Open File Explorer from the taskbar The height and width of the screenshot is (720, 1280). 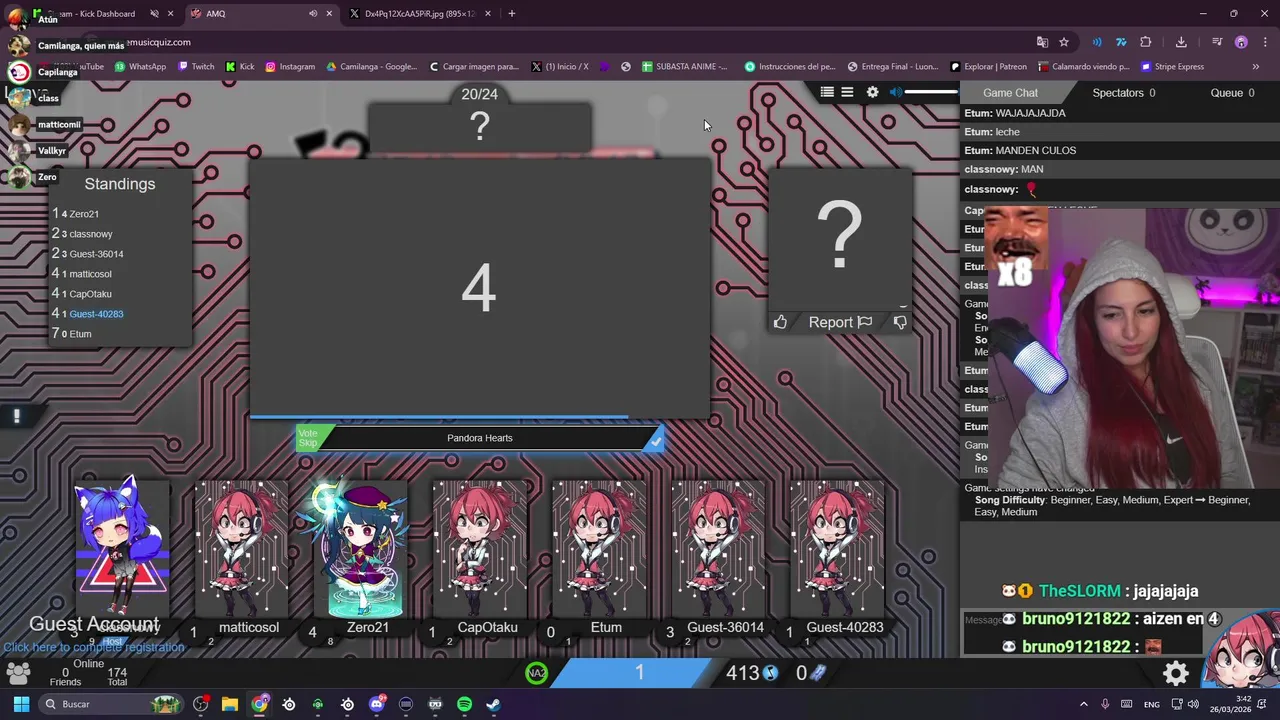pos(229,704)
